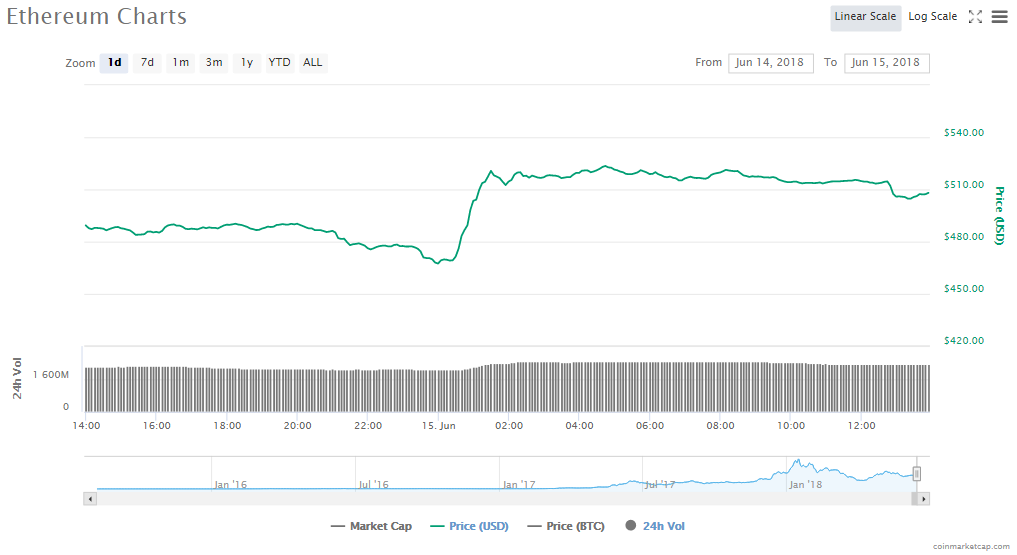Select 7d zoom range

[x=147, y=63]
